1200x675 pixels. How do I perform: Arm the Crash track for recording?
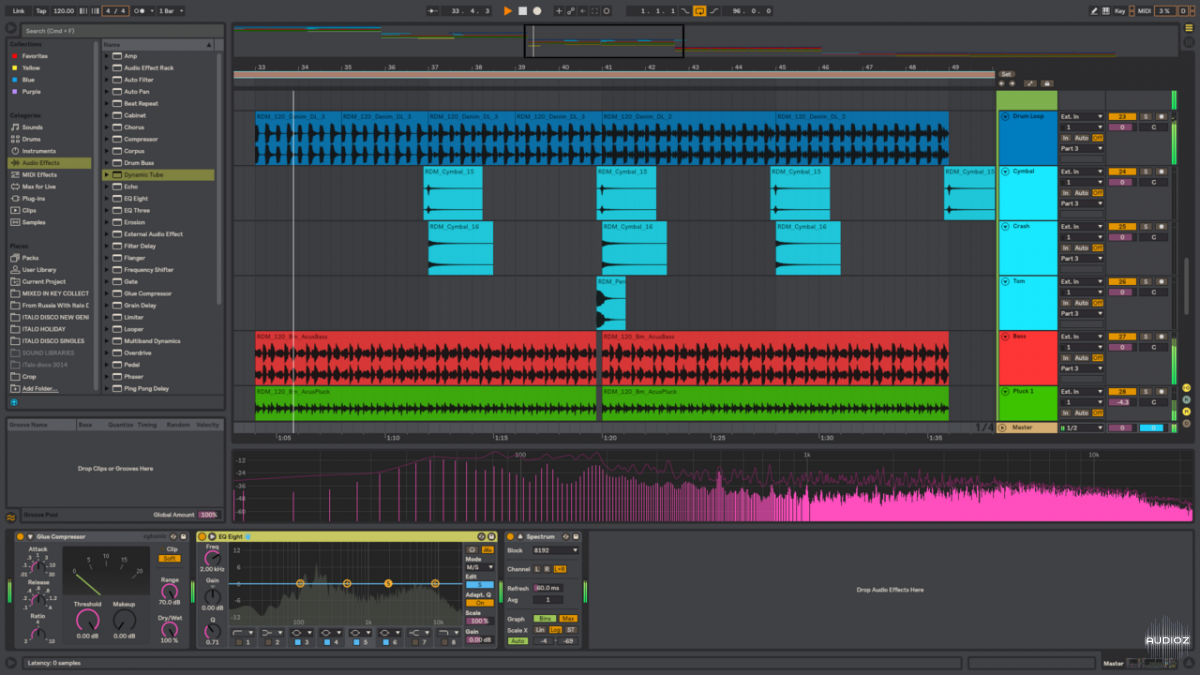coord(1161,227)
